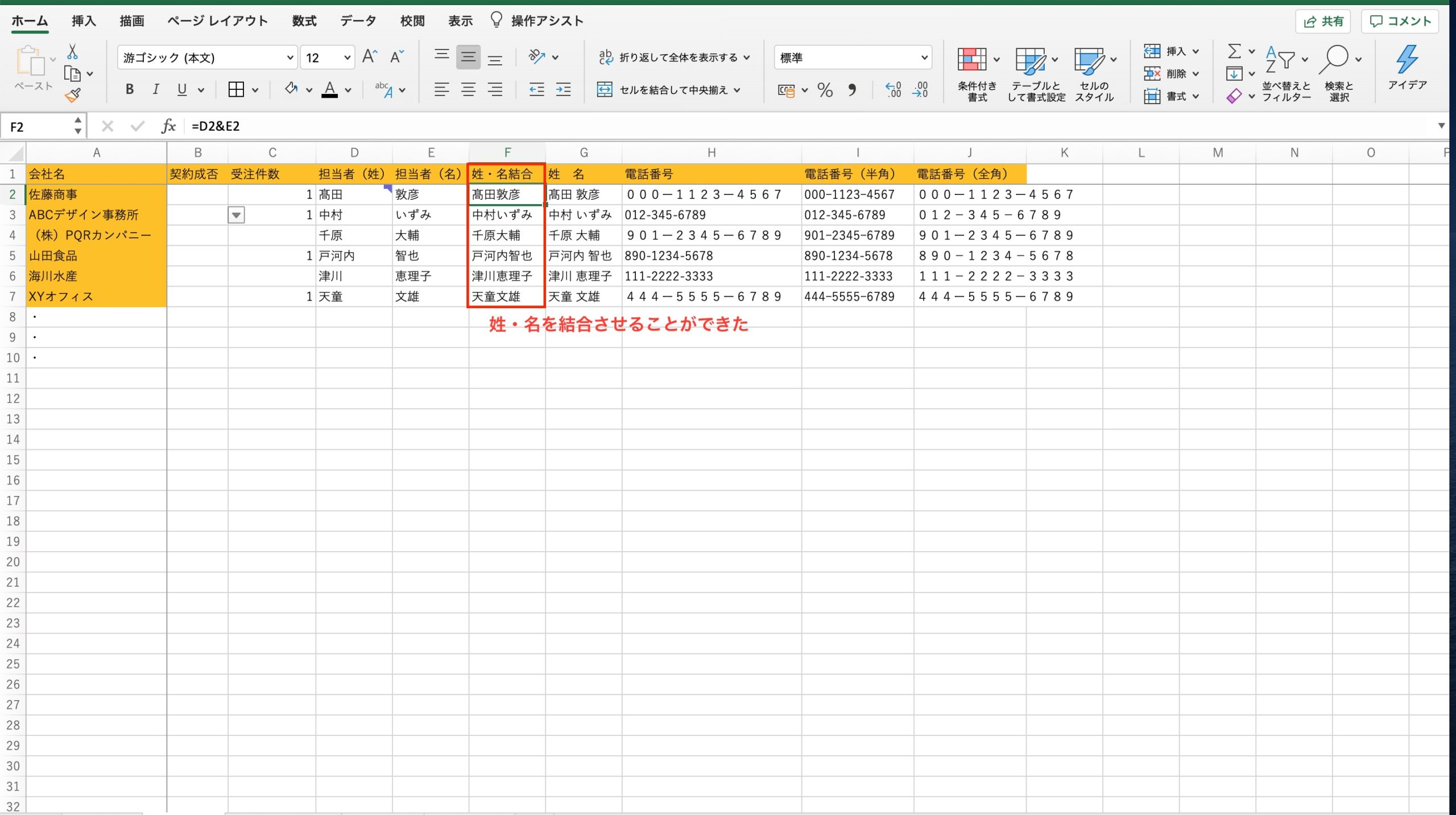Click the font color A red underline swatch
Image resolution: width=1456 pixels, height=815 pixels.
point(330,89)
